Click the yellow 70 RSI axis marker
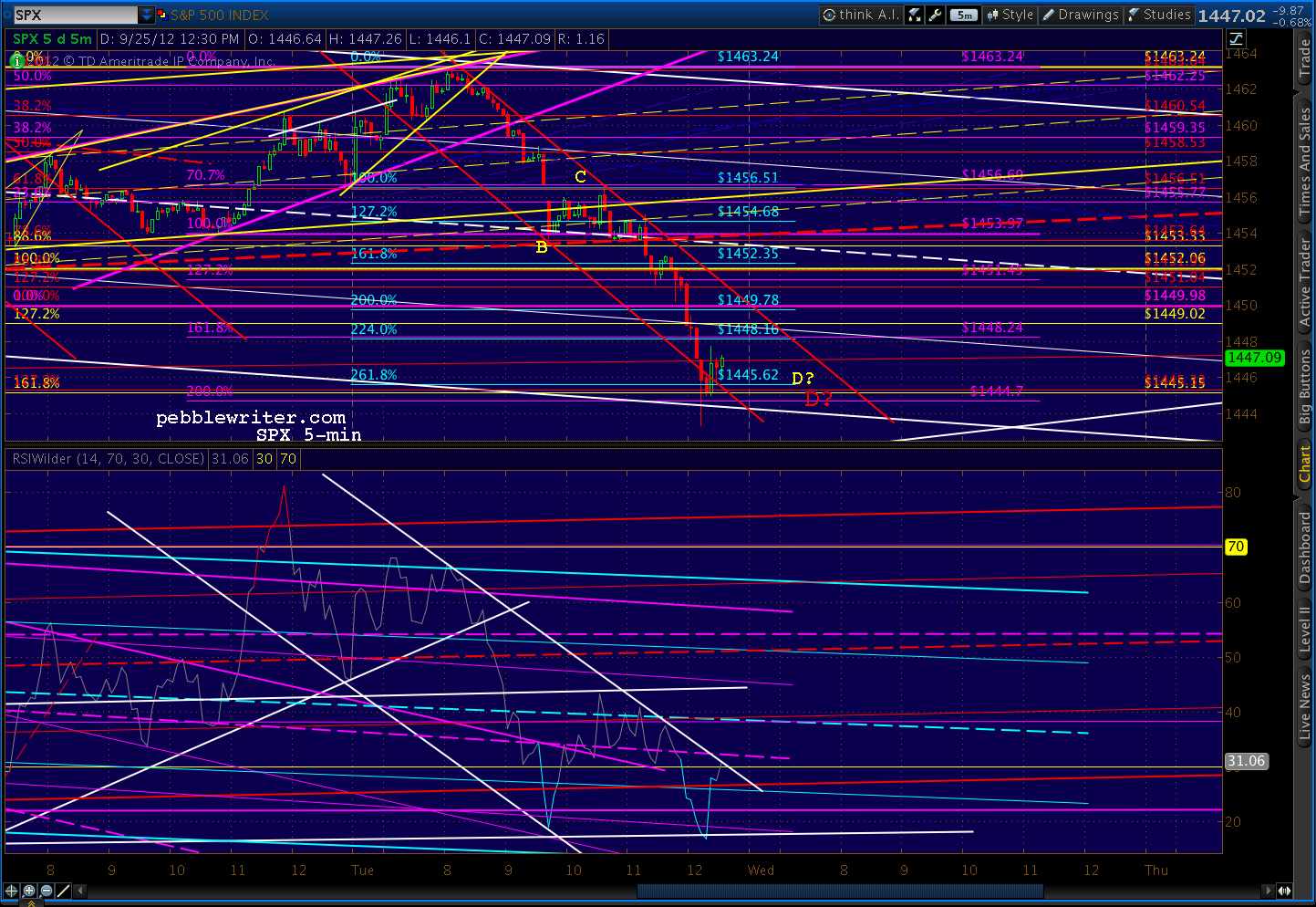The image size is (1316, 907). [x=1235, y=547]
